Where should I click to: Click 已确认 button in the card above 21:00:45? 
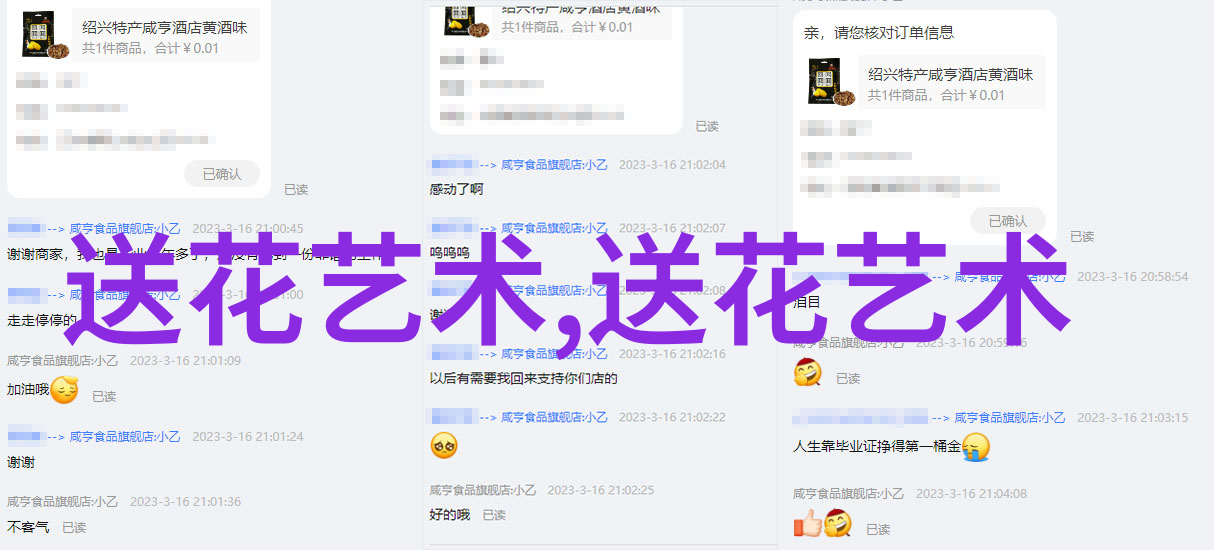[x=222, y=174]
